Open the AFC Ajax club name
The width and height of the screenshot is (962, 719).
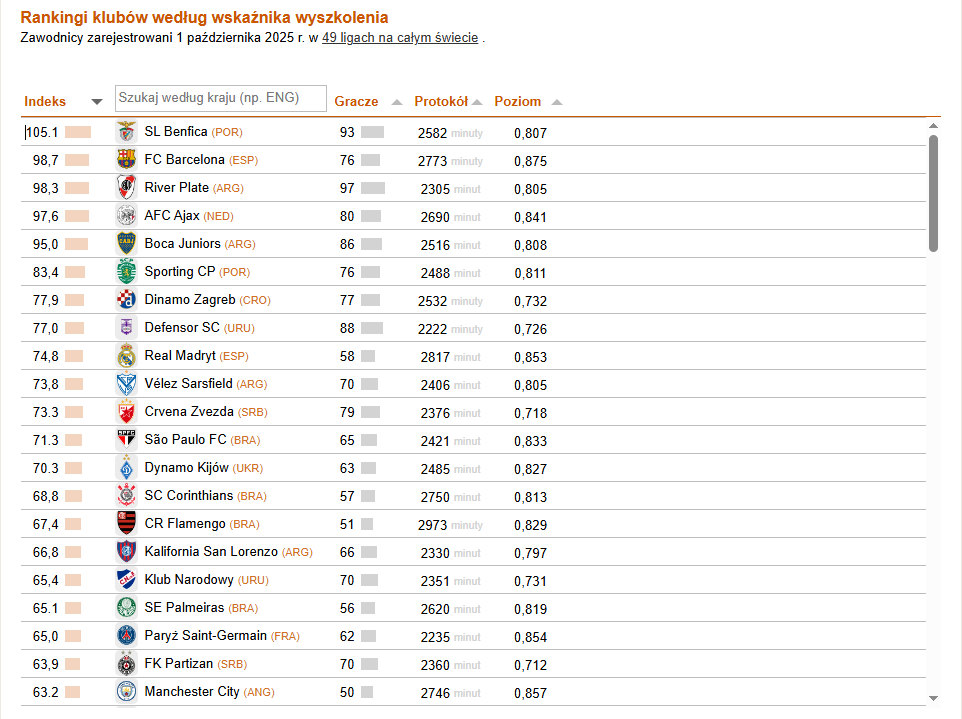point(172,216)
